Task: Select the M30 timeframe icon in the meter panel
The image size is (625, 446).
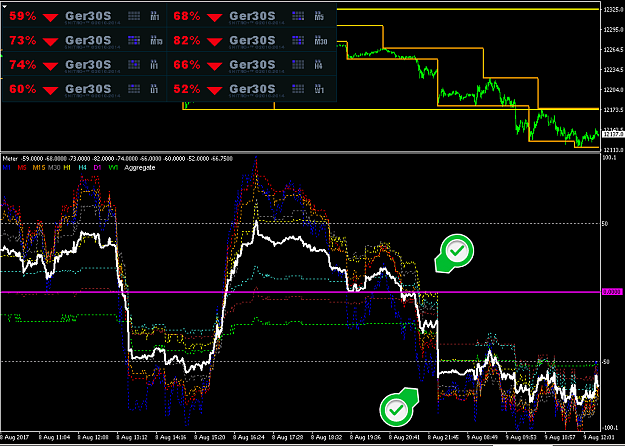Action: coord(321,40)
